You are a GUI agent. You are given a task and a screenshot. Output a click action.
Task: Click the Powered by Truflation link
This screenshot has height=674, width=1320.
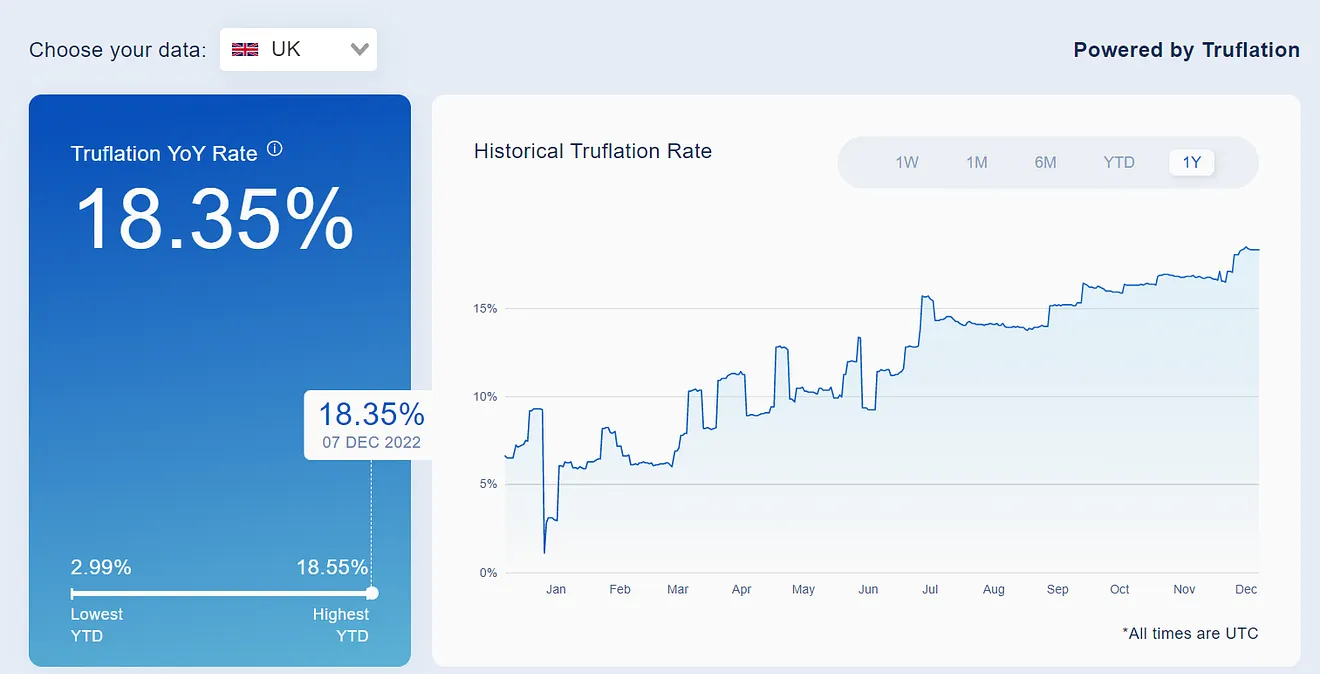click(x=1187, y=49)
